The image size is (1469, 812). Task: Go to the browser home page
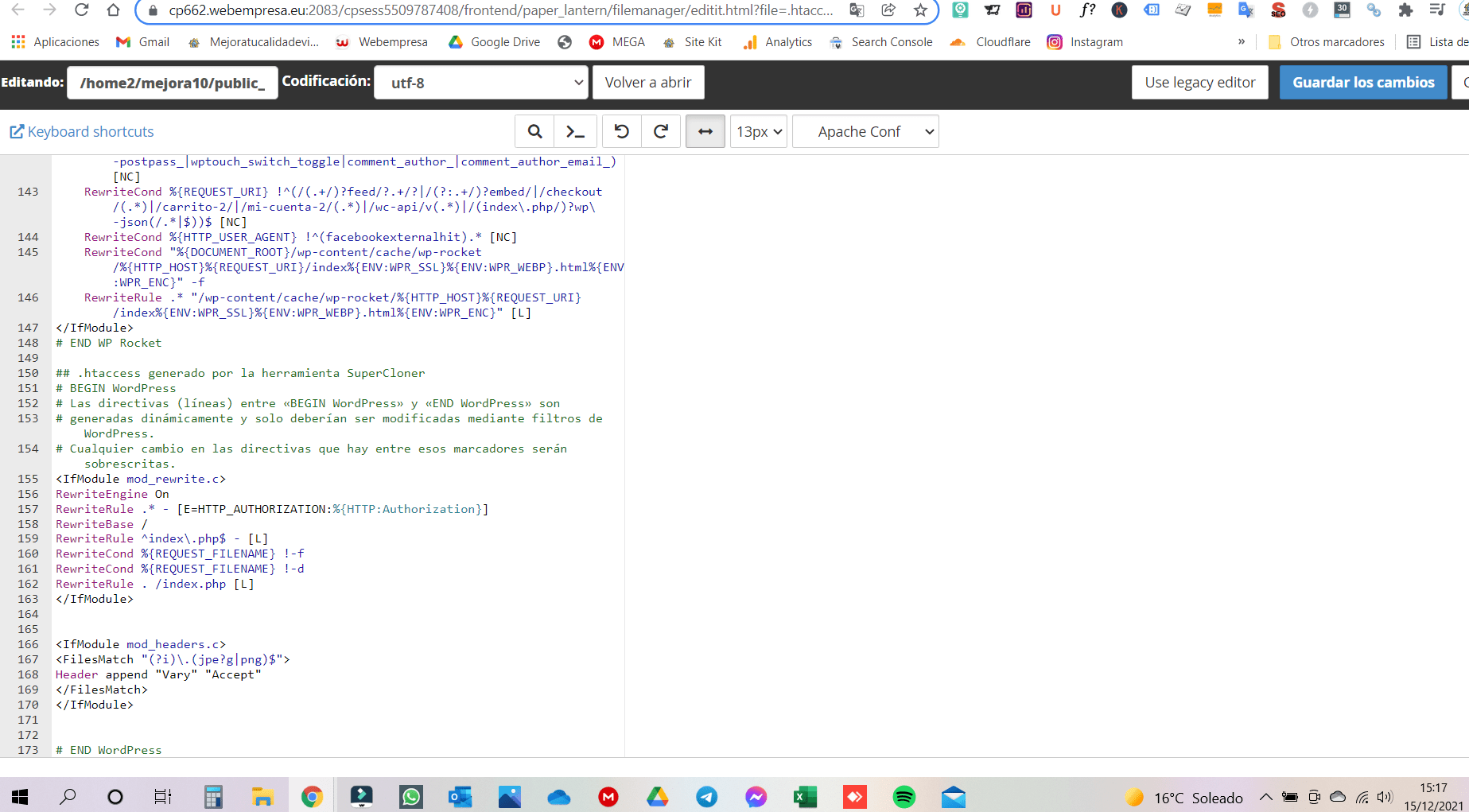click(x=113, y=10)
